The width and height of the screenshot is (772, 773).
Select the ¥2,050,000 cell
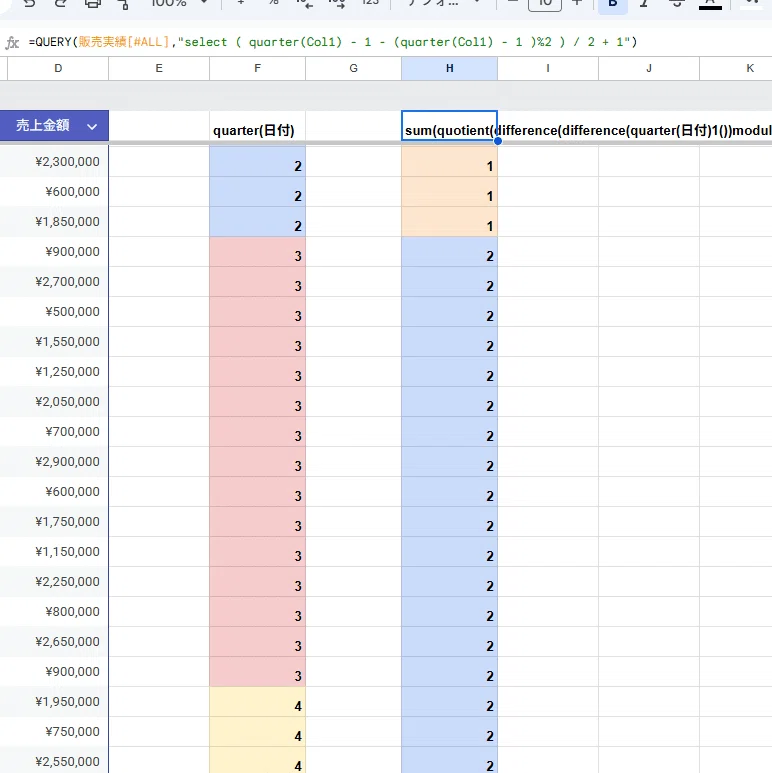(x=54, y=402)
